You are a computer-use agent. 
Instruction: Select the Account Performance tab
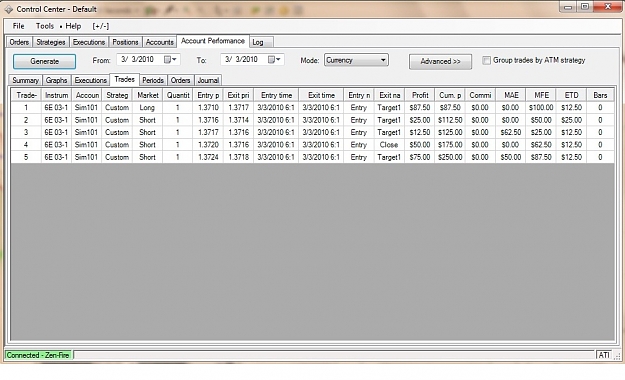tap(213, 41)
